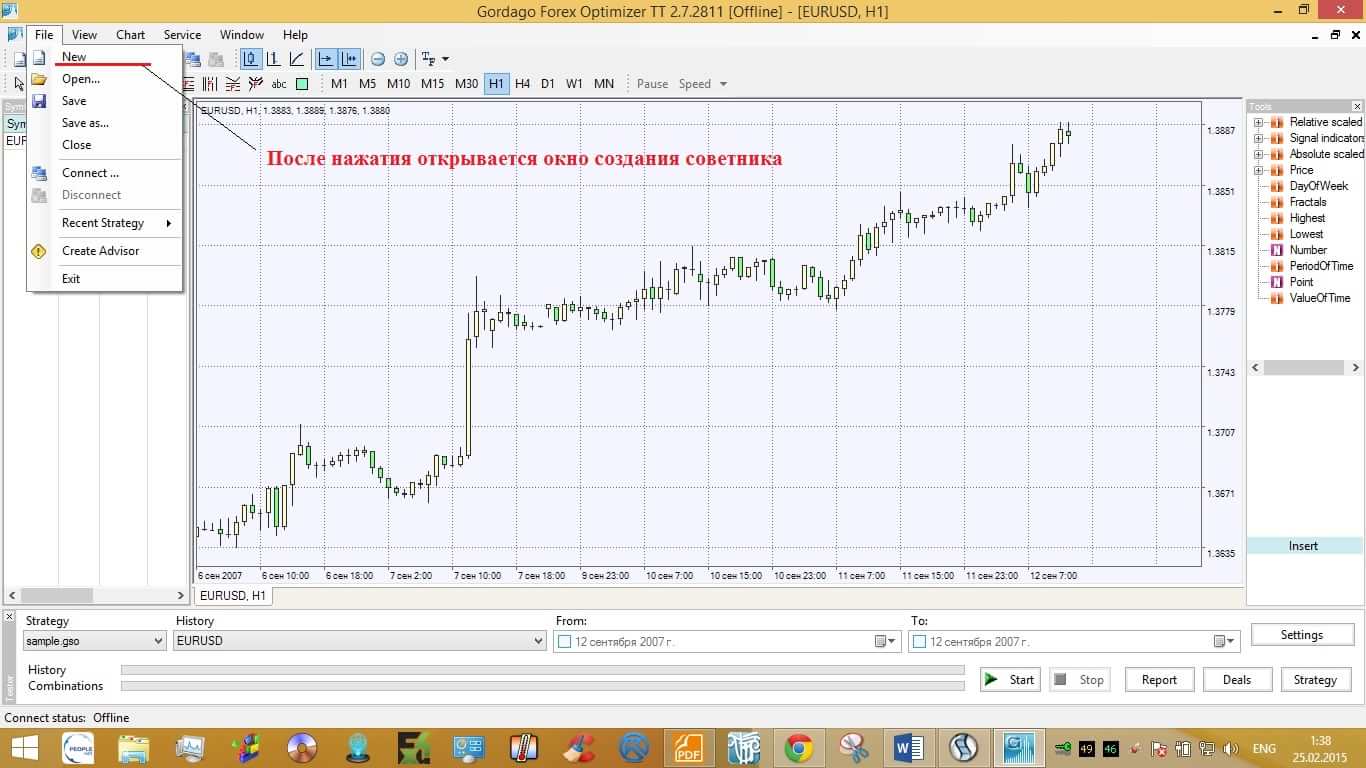
Task: Expand the Price tree node
Action: coord(1258,170)
